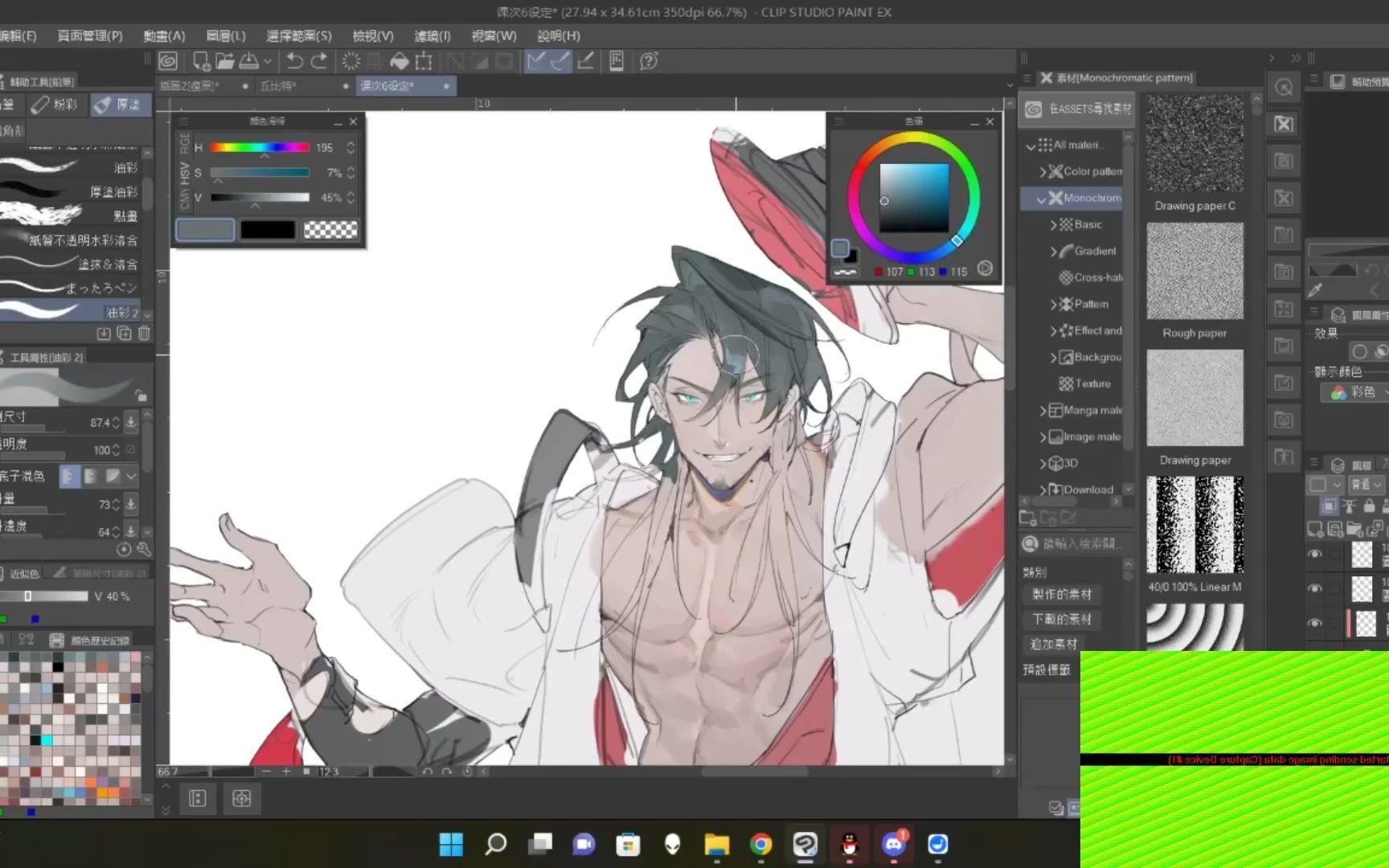Toggle the Snap to Ruler icon
The width and height of the screenshot is (1389, 868).
click(x=536, y=61)
